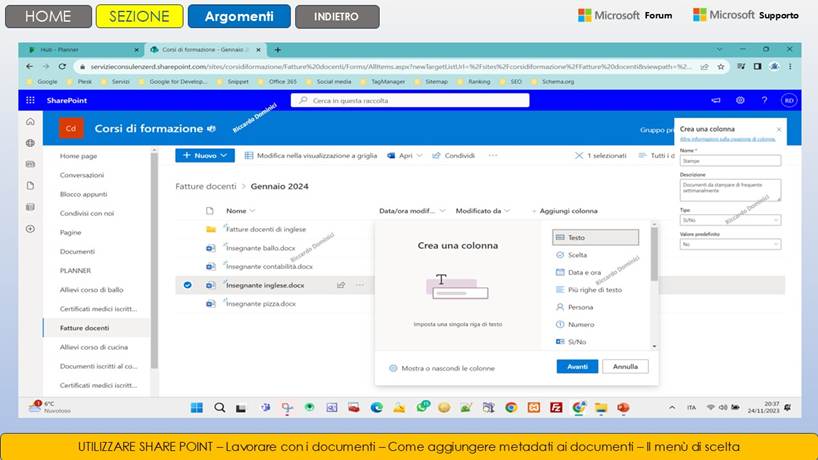Open Documenti in site navigation
The height and width of the screenshot is (460, 818).
[77, 251]
